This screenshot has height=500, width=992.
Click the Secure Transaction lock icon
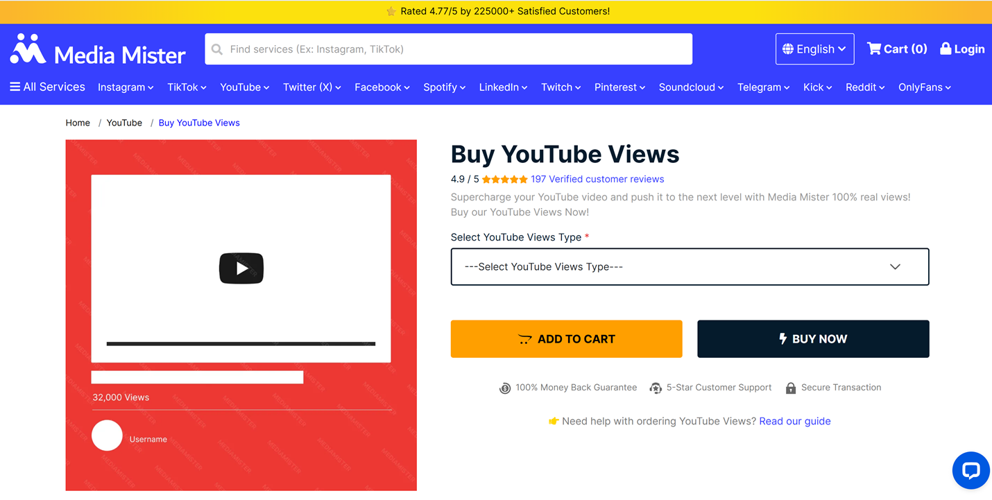[791, 388]
